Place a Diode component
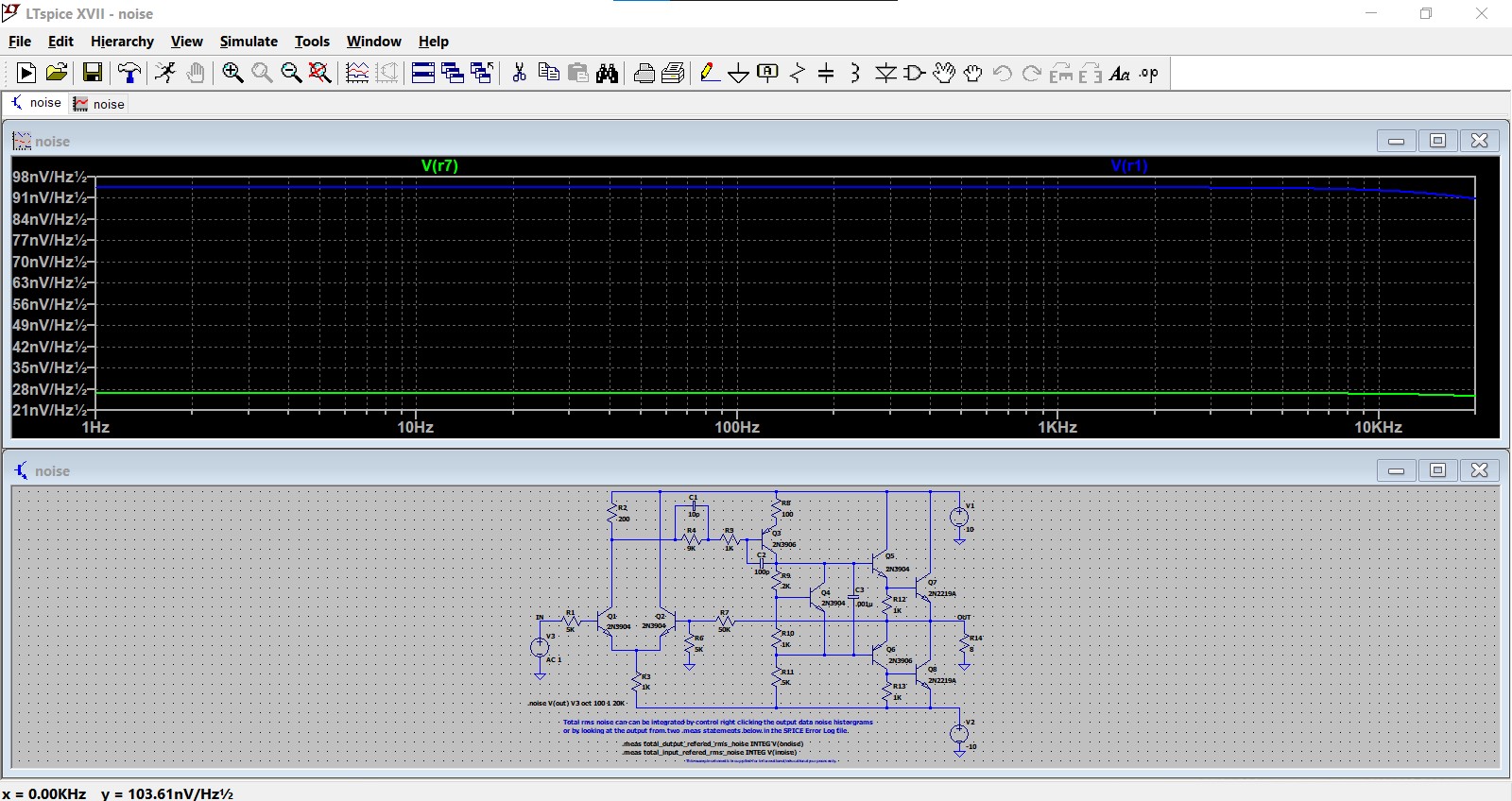Screen dimensions: 1512x801 pyautogui.click(x=885, y=73)
